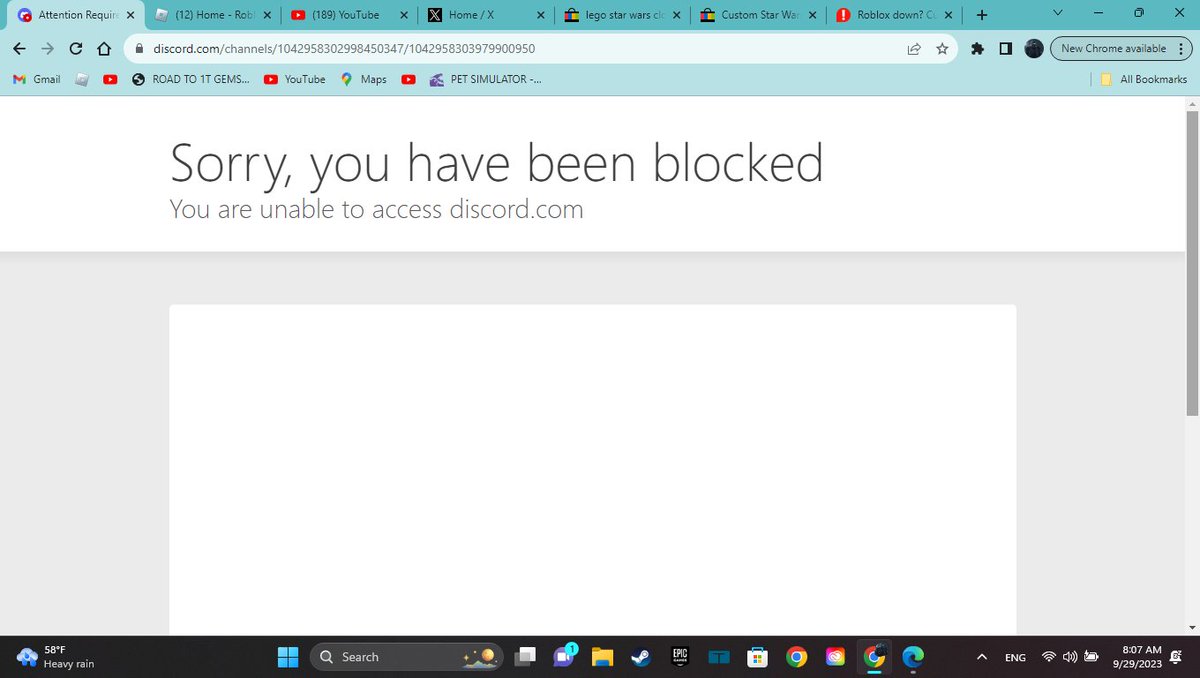The width and height of the screenshot is (1200, 678).
Task: Open a new tab with plus button
Action: tap(982, 15)
